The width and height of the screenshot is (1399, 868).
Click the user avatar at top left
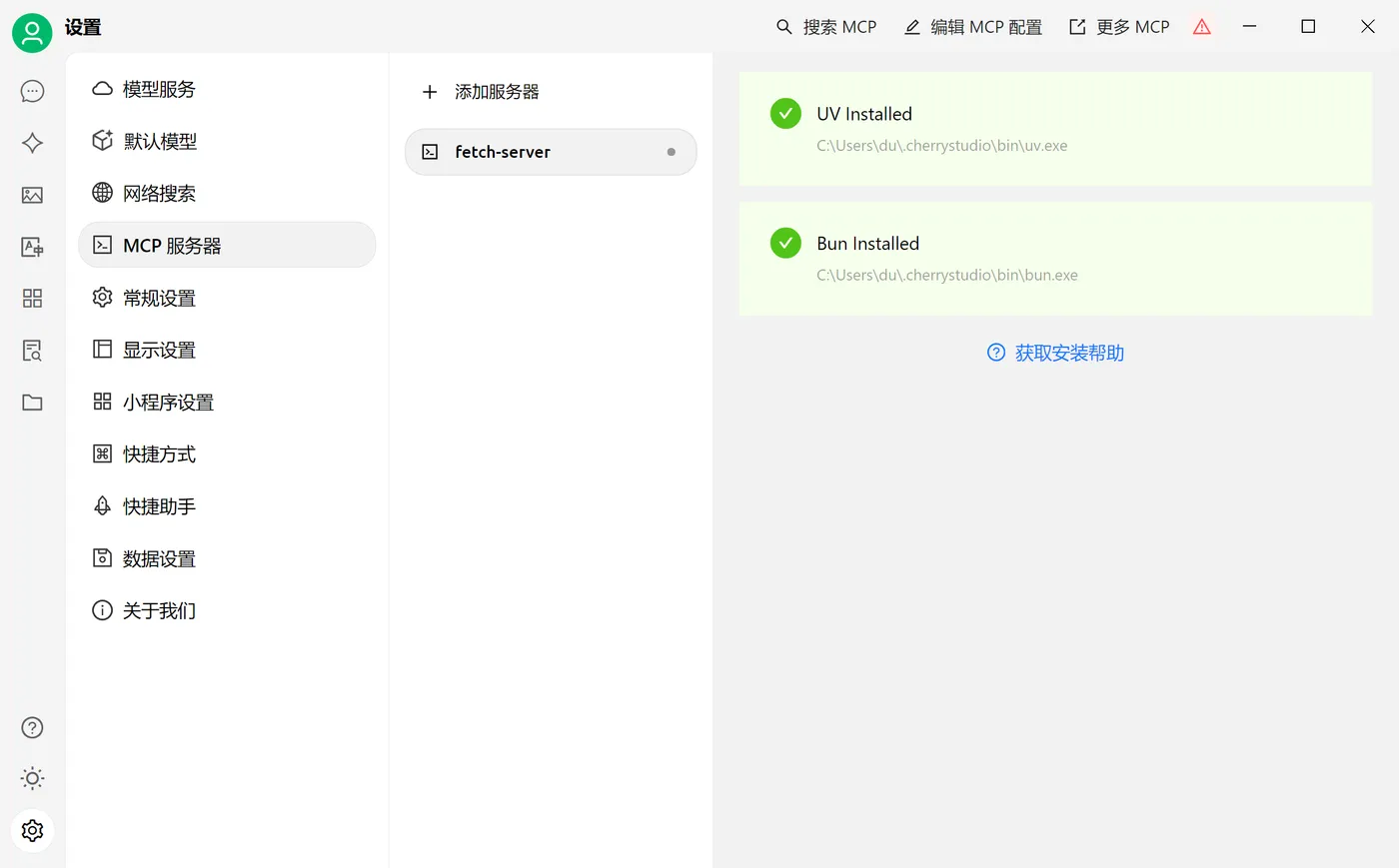point(31,32)
